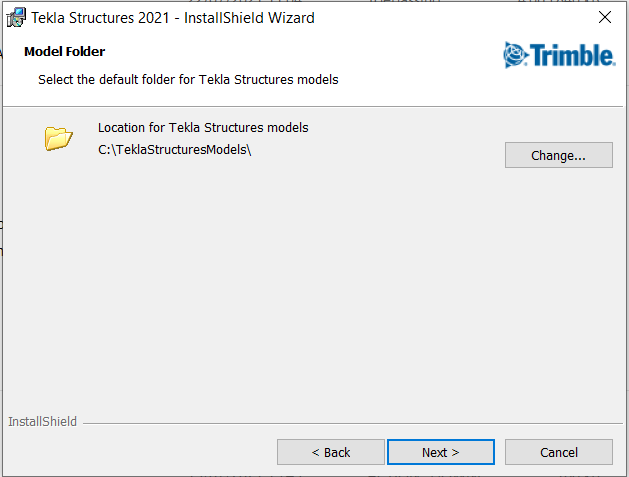Go to previous step with Back

331,452
